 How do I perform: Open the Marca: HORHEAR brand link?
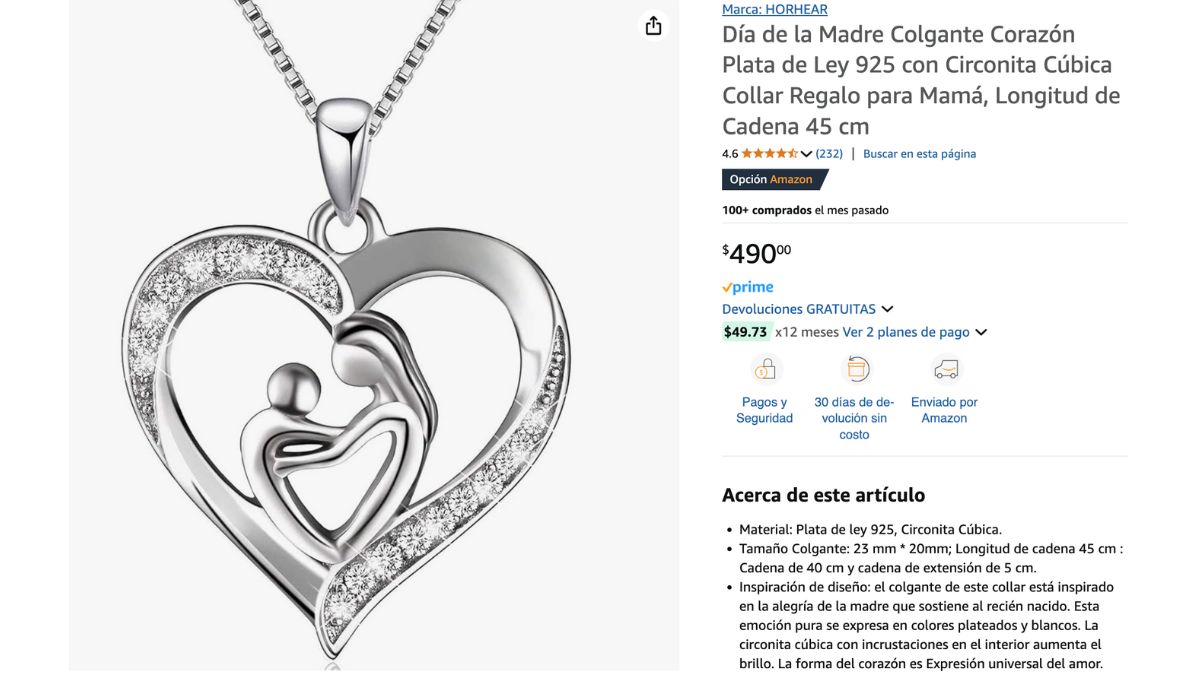click(x=775, y=9)
